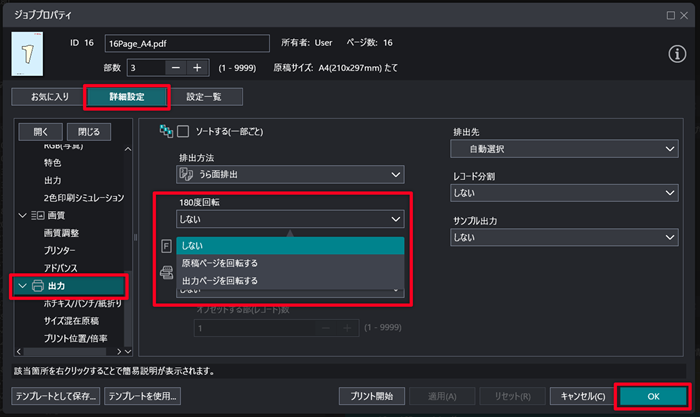Click the 出力 printer icon in tree

pos(38,285)
